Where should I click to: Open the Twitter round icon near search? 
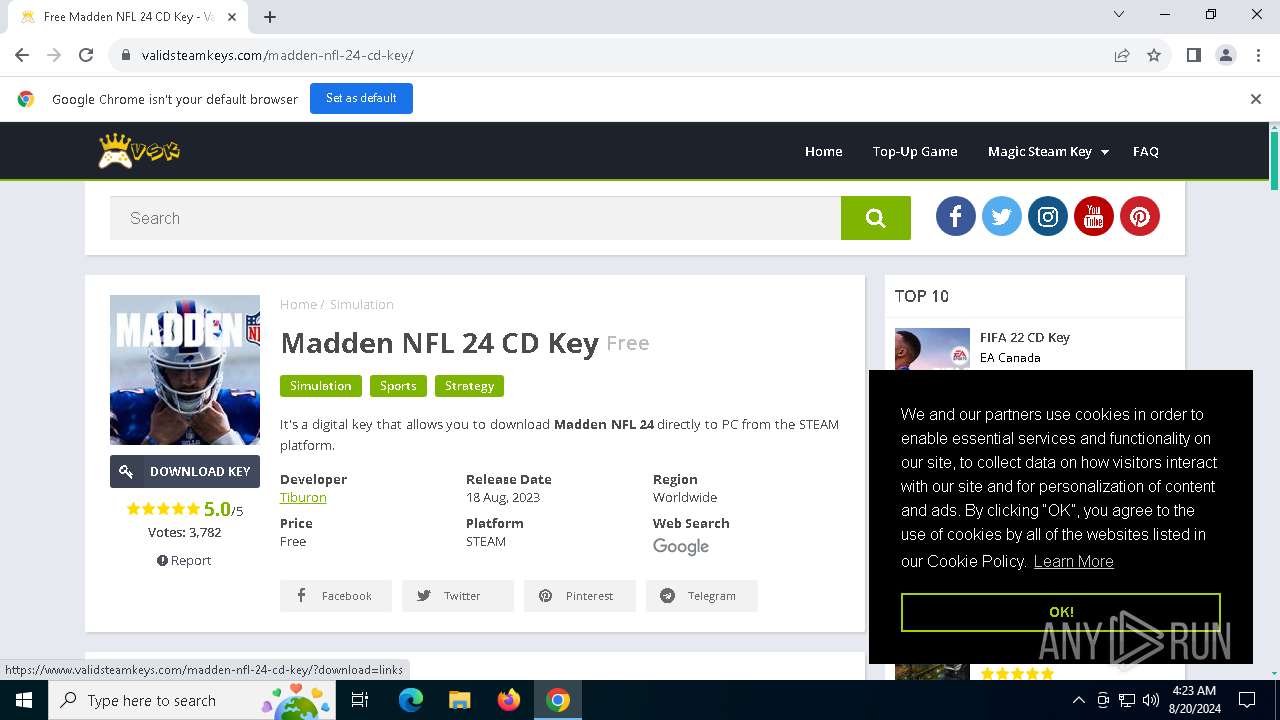(x=1001, y=217)
